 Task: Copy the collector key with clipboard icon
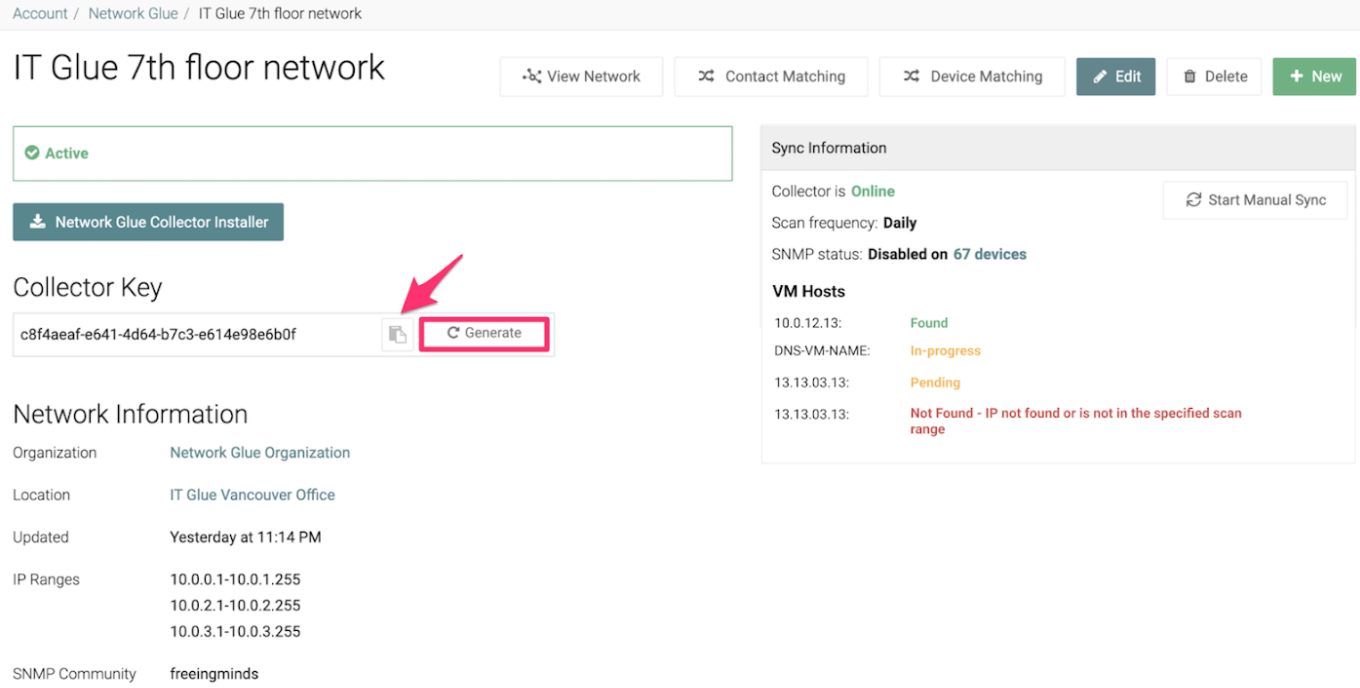coord(397,334)
